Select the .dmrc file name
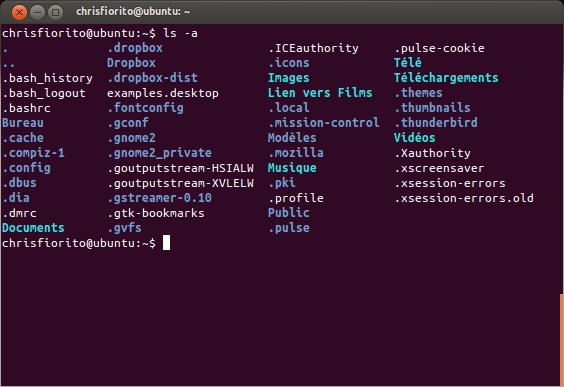 click(19, 213)
